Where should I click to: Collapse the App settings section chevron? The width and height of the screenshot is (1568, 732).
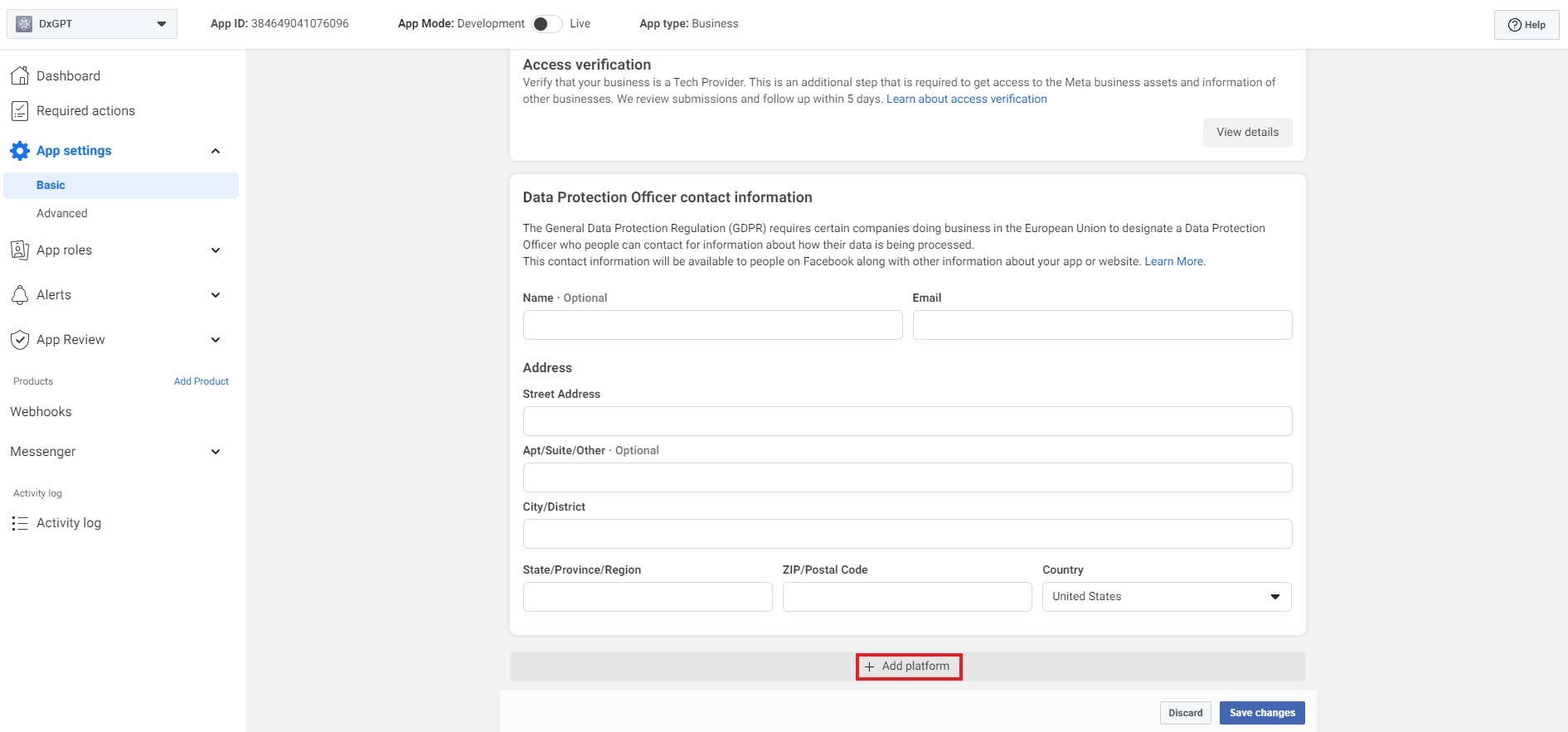[x=216, y=151]
